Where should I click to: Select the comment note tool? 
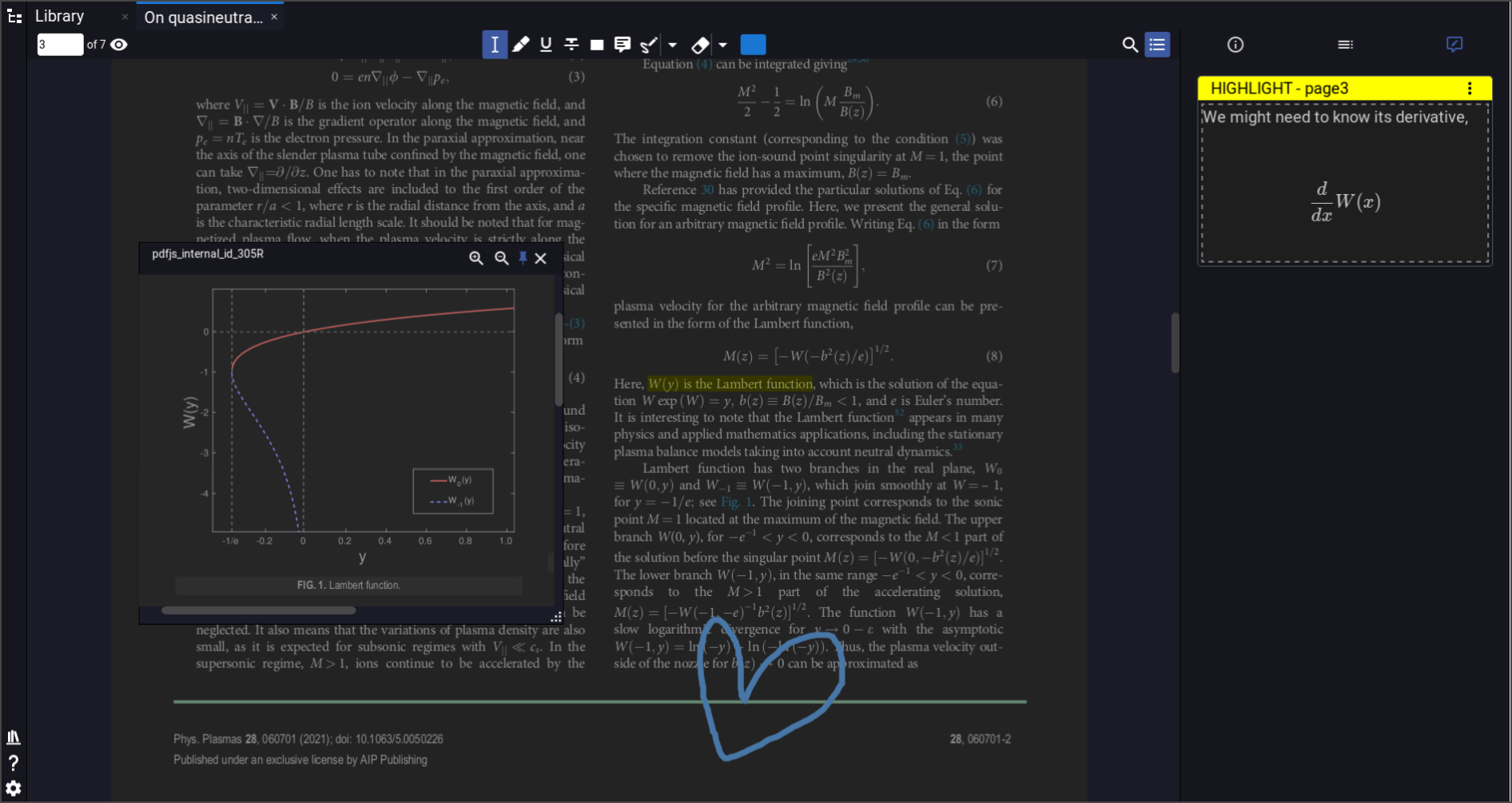click(623, 45)
